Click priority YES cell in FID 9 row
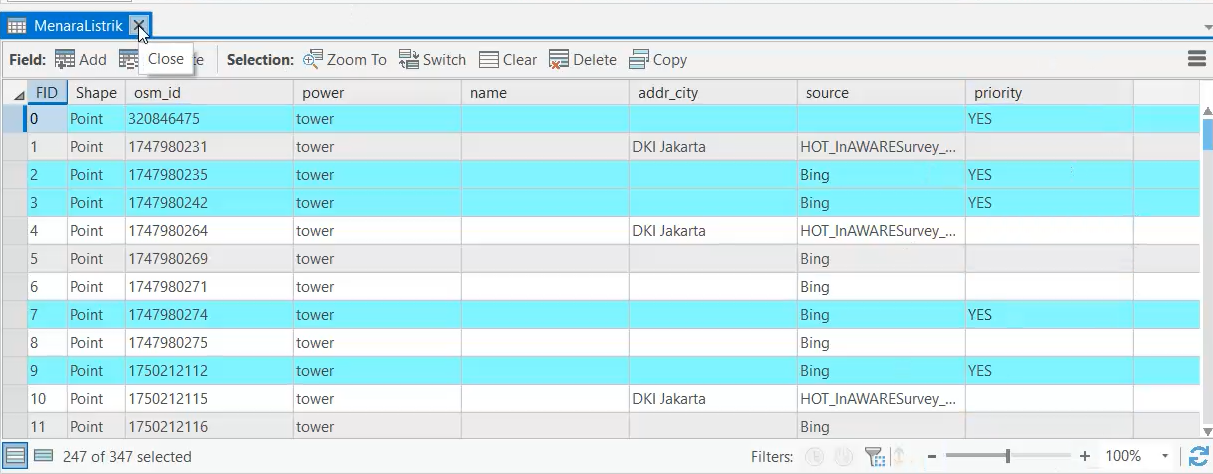The image size is (1213, 474). [1049, 370]
